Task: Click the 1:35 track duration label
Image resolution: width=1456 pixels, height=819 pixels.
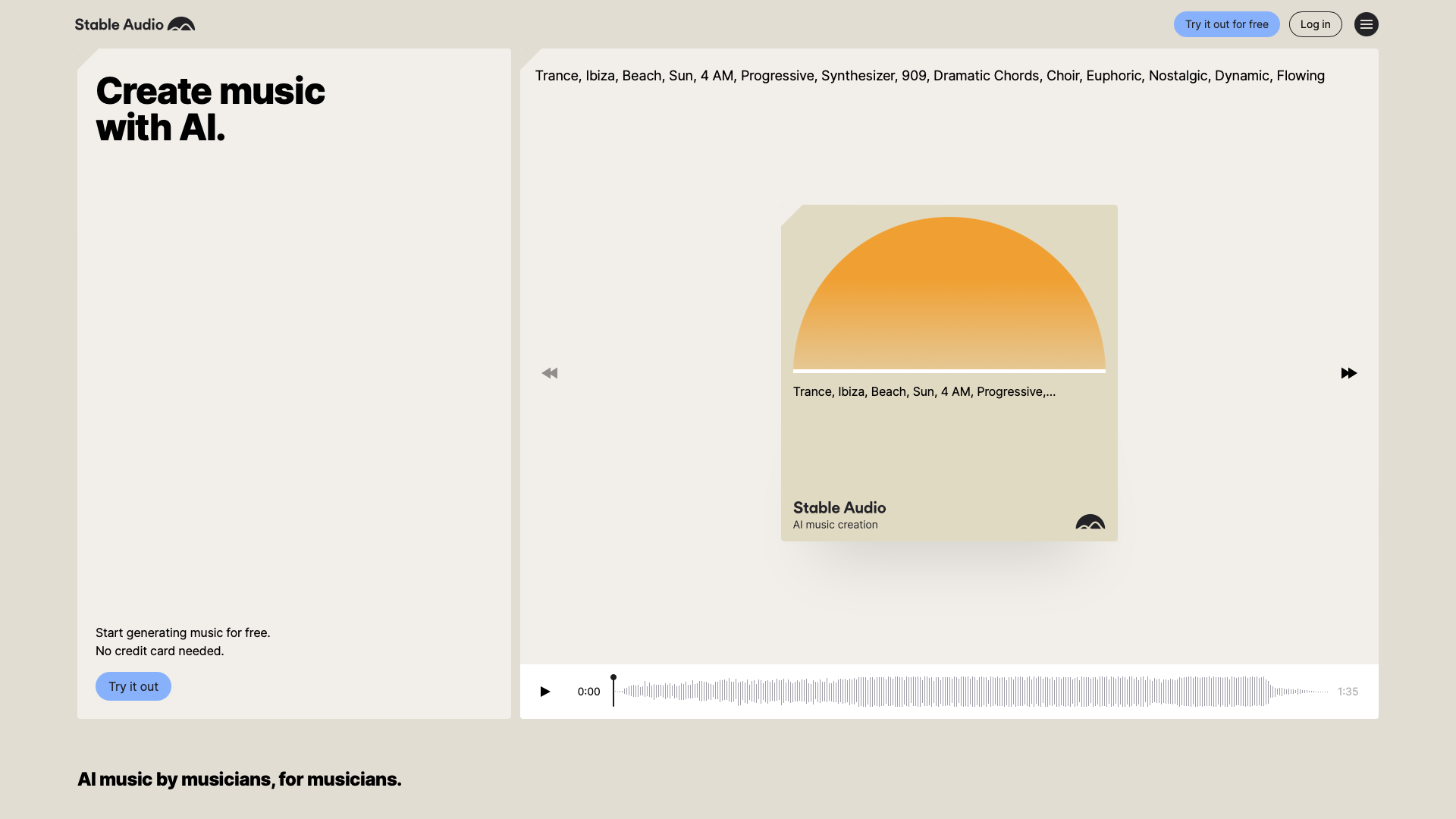Action: pos(1348,692)
